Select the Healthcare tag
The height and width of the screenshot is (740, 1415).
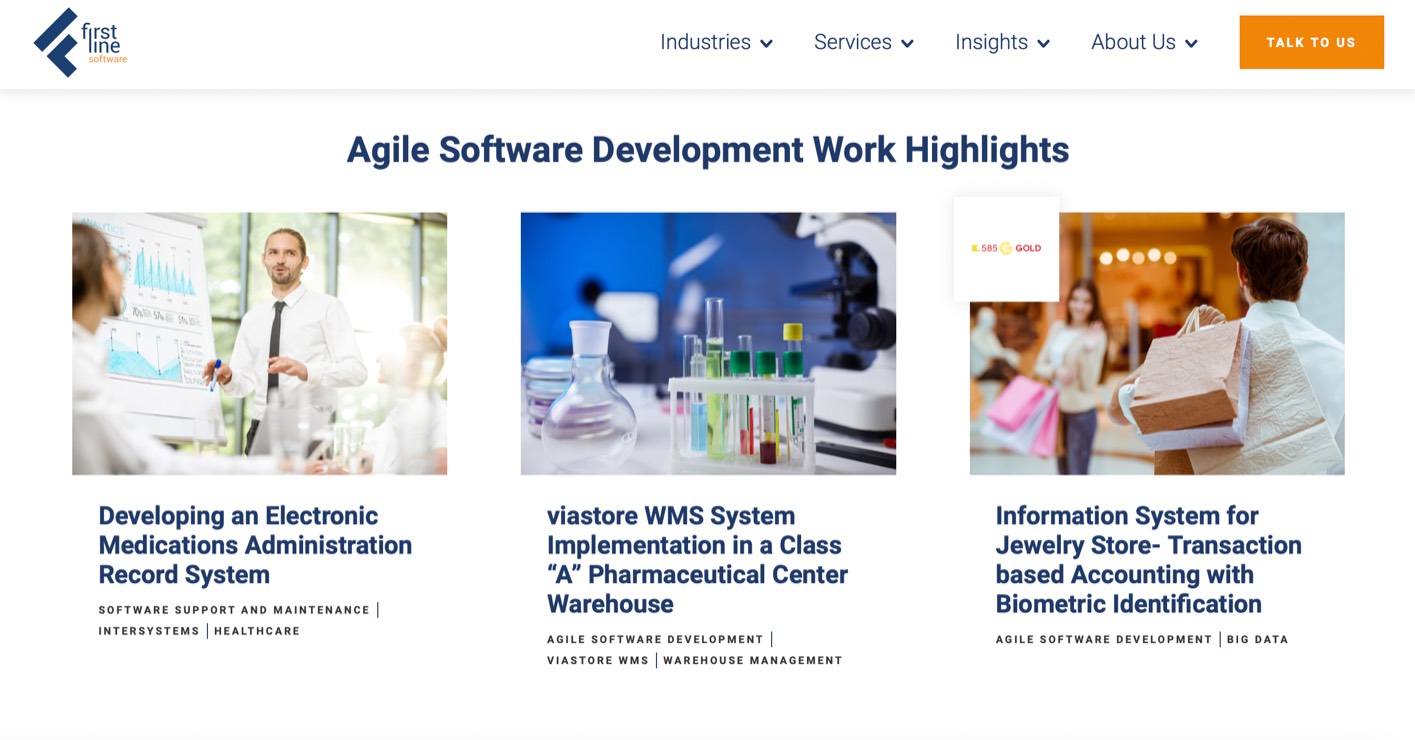[x=257, y=631]
